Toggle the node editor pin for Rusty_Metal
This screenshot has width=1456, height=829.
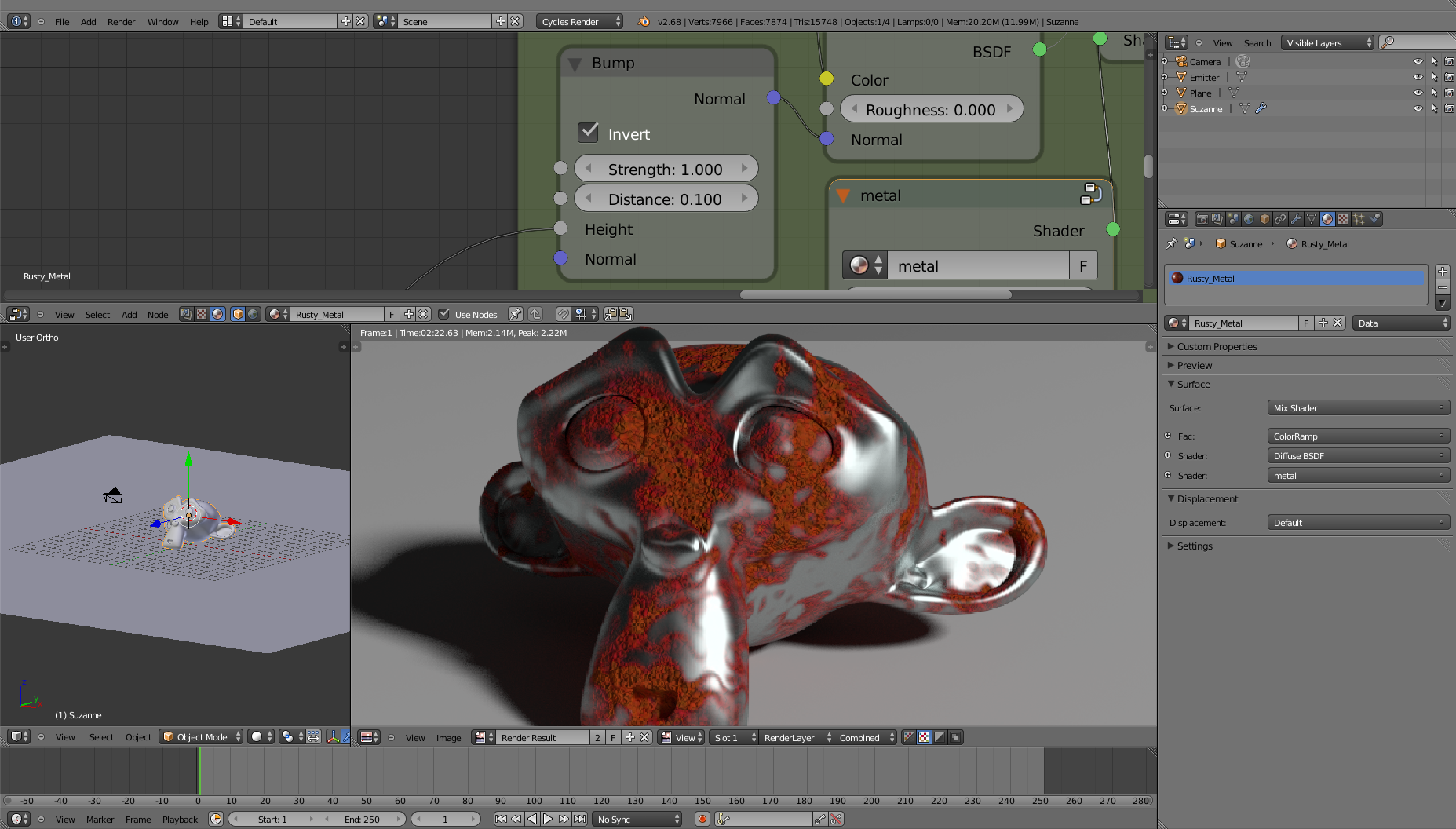coord(515,314)
